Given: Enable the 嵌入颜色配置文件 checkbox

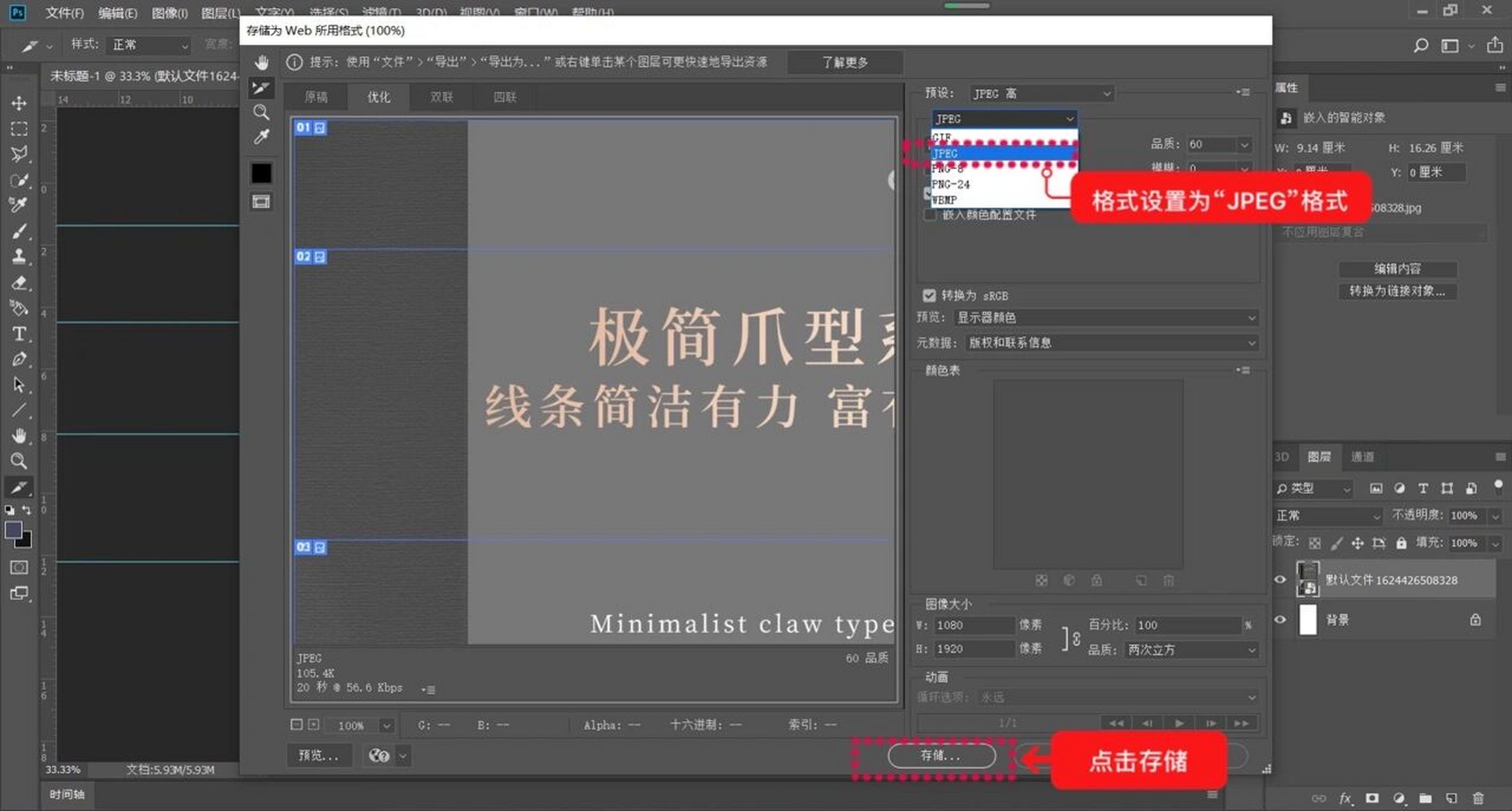Looking at the screenshot, I should click(x=931, y=215).
